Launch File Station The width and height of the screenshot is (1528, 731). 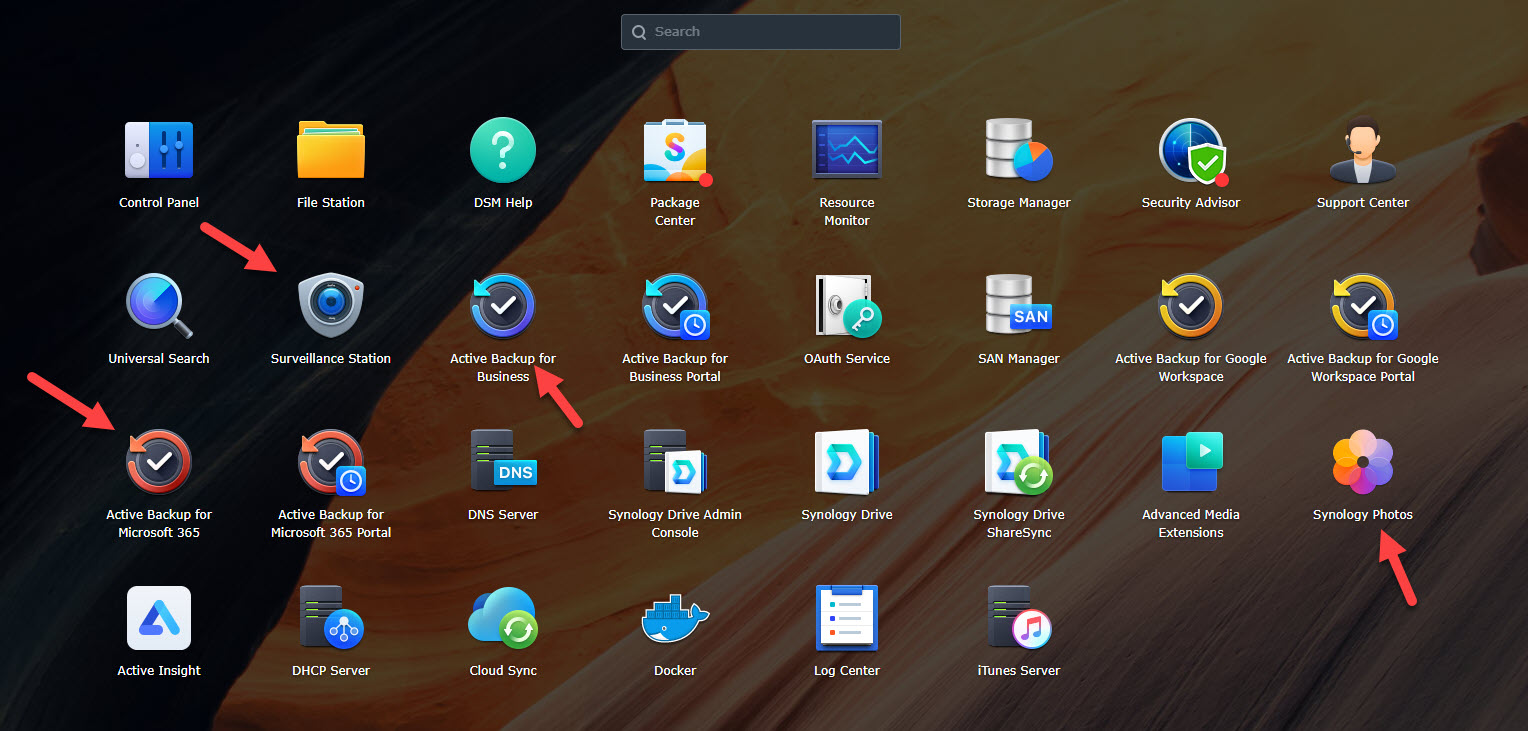(331, 150)
